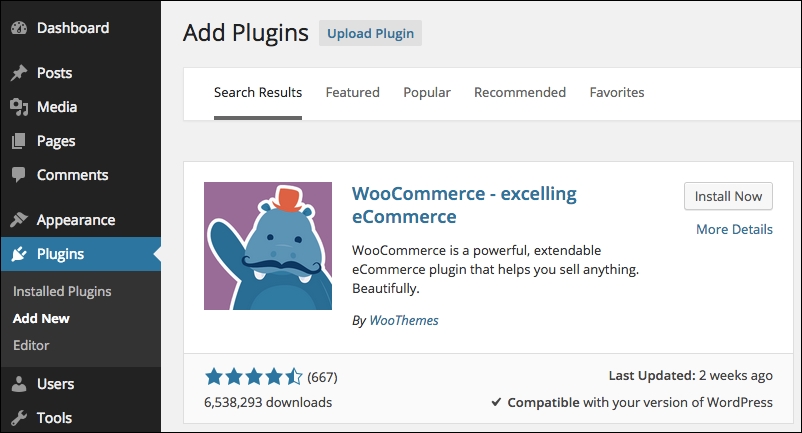The width and height of the screenshot is (802, 433).
Task: Click the Media library icon
Action: pos(19,107)
